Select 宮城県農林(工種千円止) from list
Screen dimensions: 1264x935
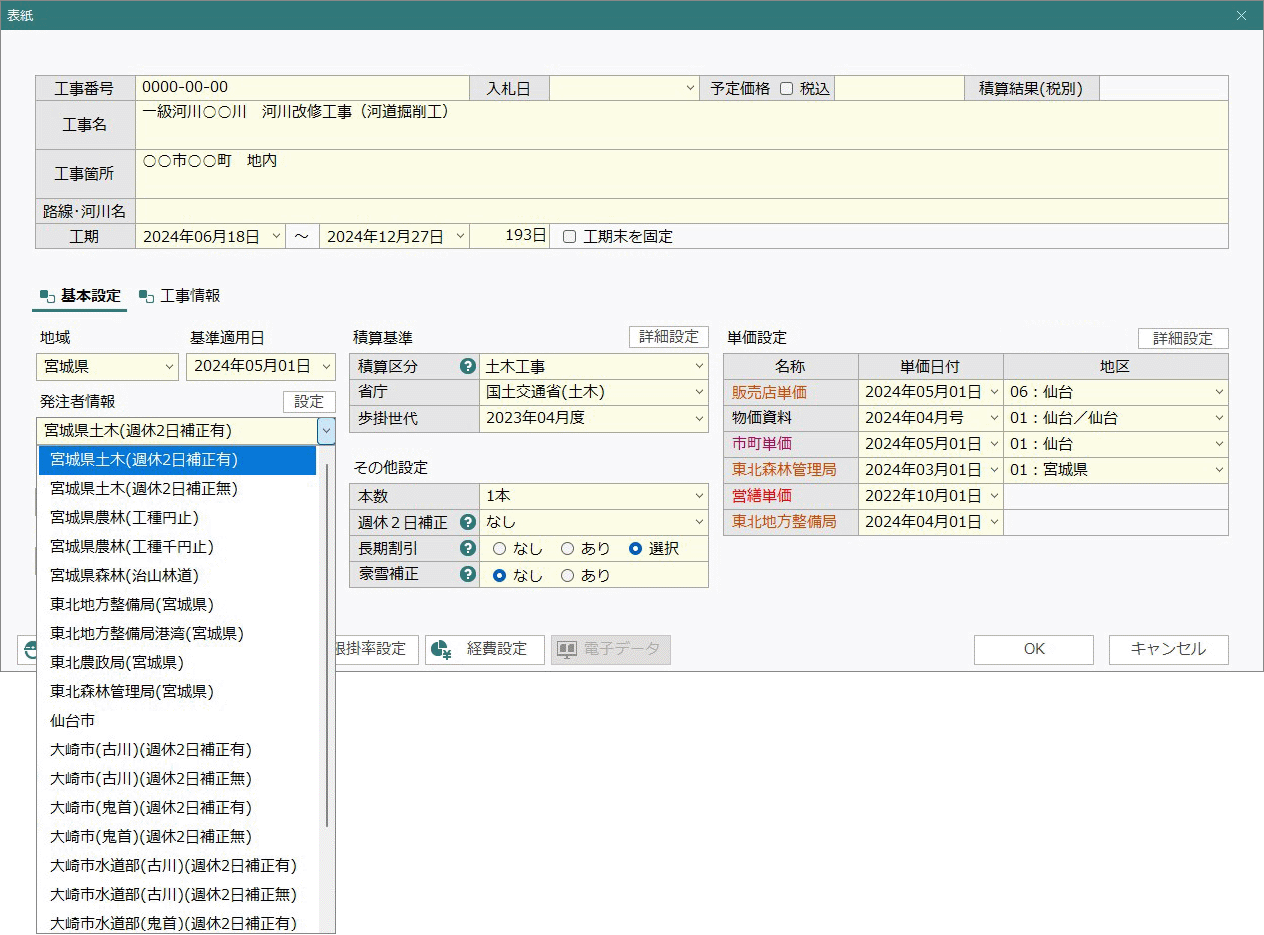[x=177, y=547]
